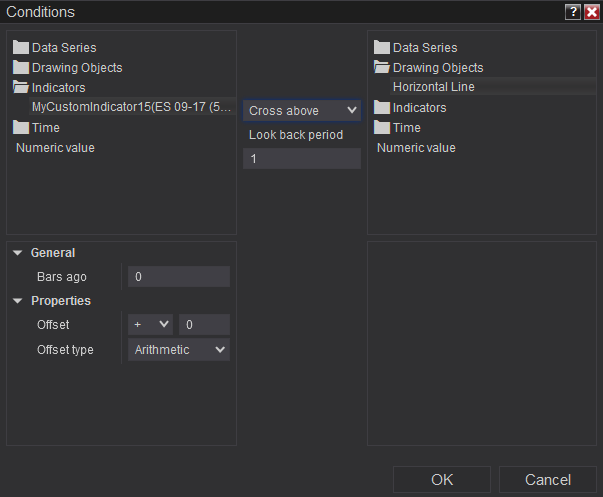Select the right Numeric value item
This screenshot has width=603, height=497.
point(415,147)
